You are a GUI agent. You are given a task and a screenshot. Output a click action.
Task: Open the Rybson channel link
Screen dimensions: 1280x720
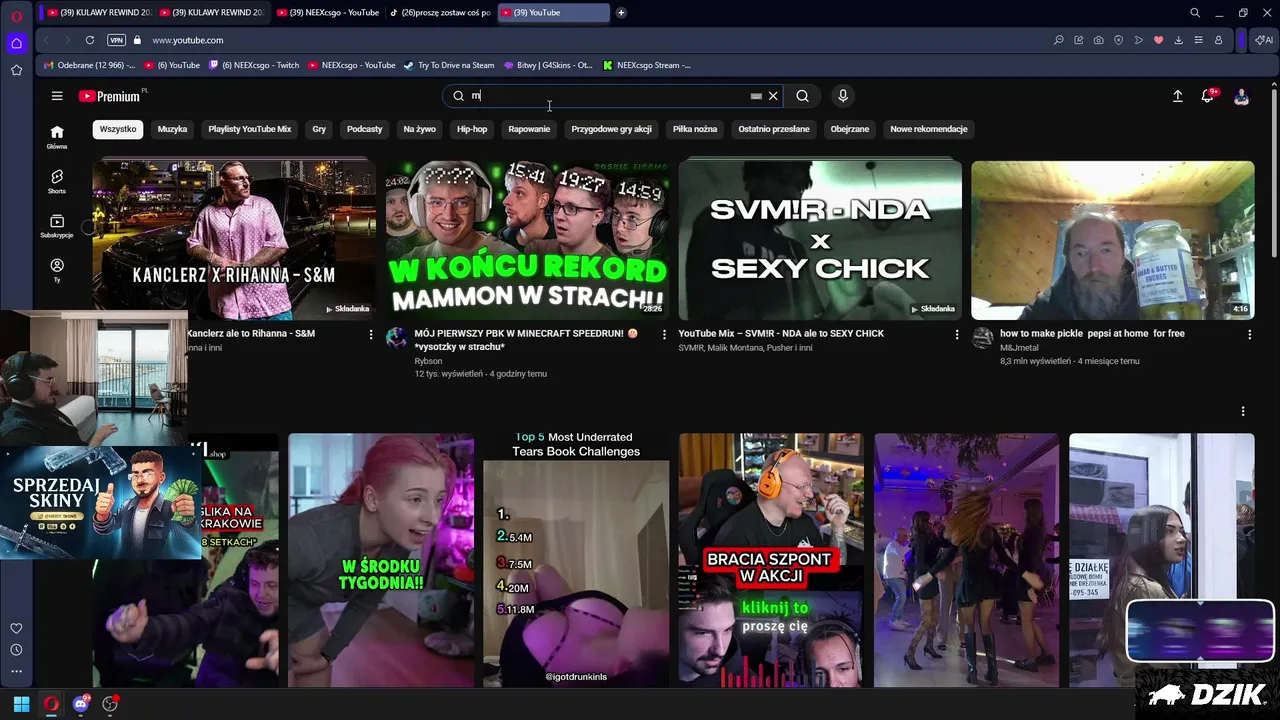point(428,361)
